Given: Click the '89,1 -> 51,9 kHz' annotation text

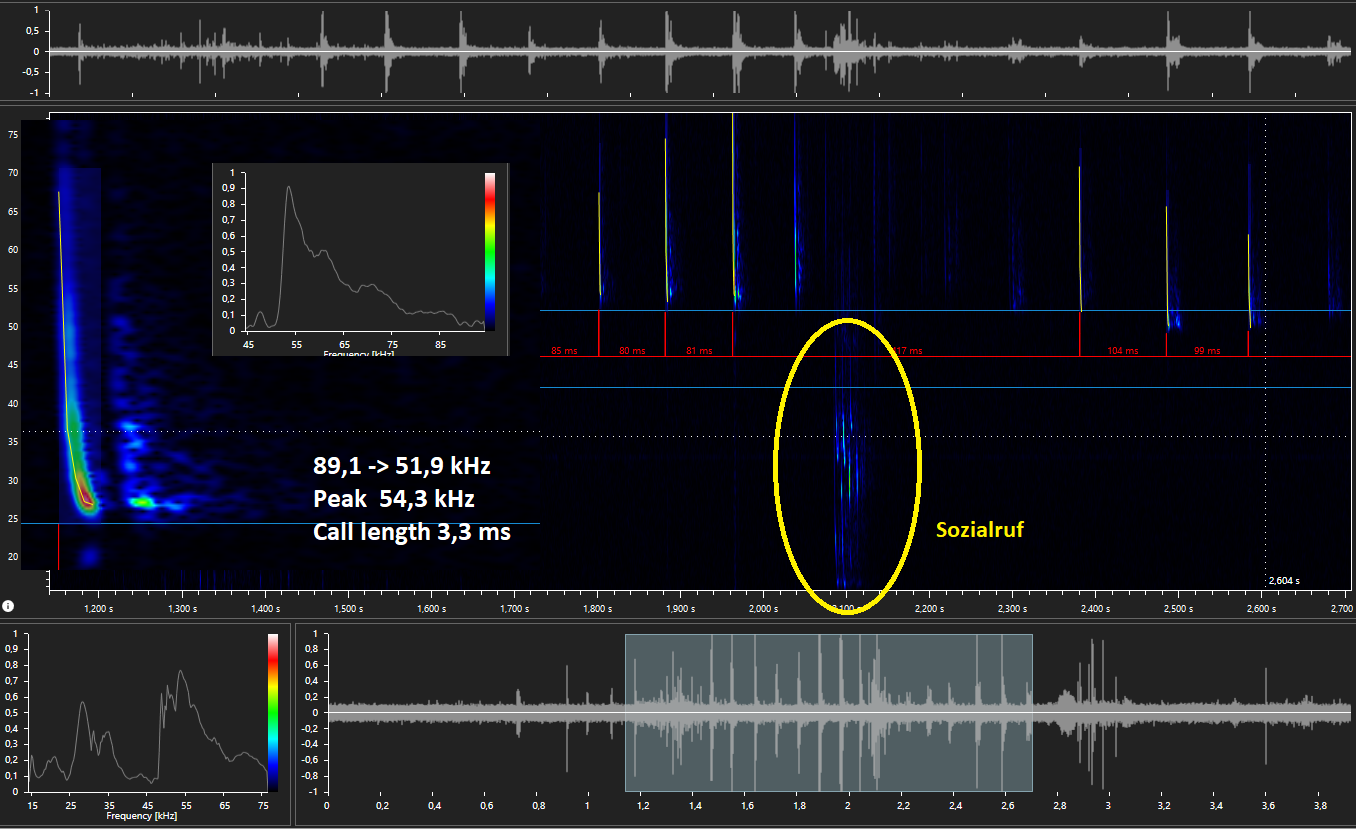Looking at the screenshot, I should pyautogui.click(x=401, y=466).
